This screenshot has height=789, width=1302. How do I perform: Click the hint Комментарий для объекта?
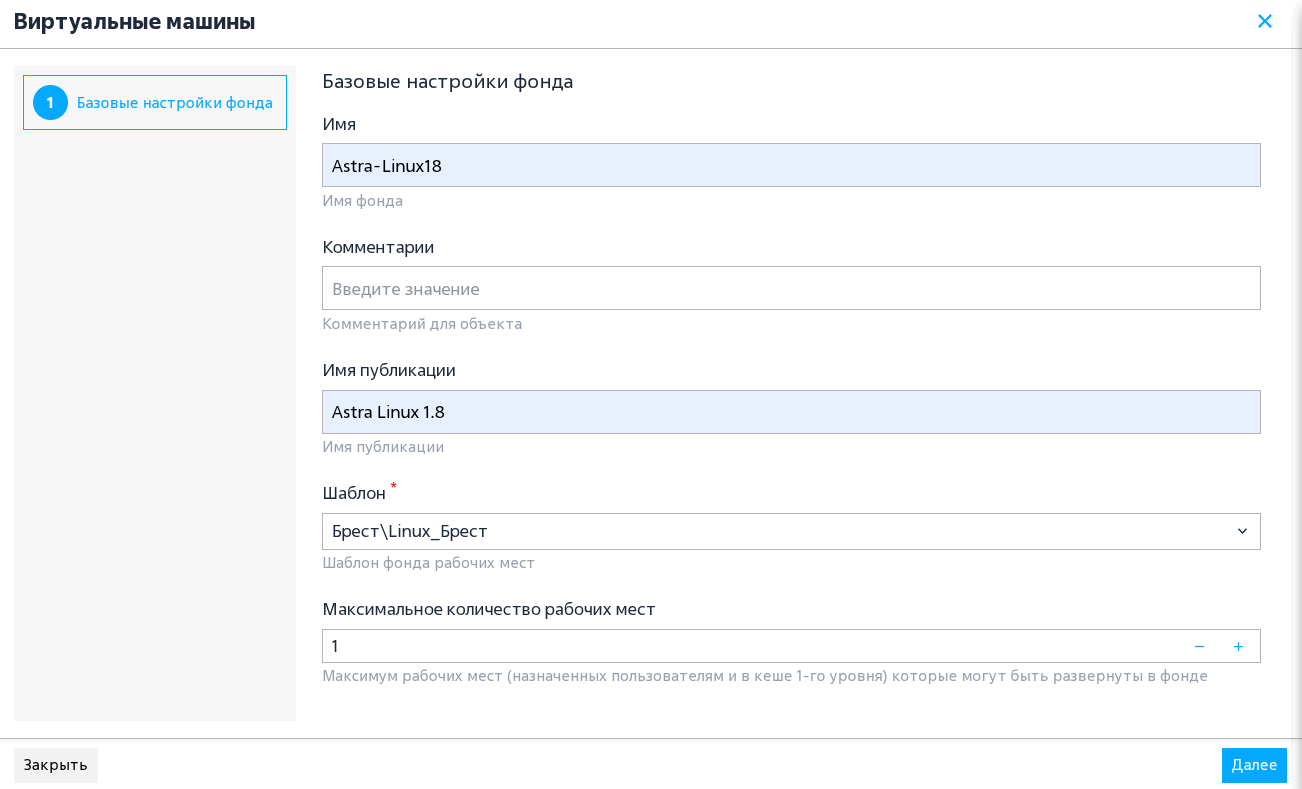422,324
